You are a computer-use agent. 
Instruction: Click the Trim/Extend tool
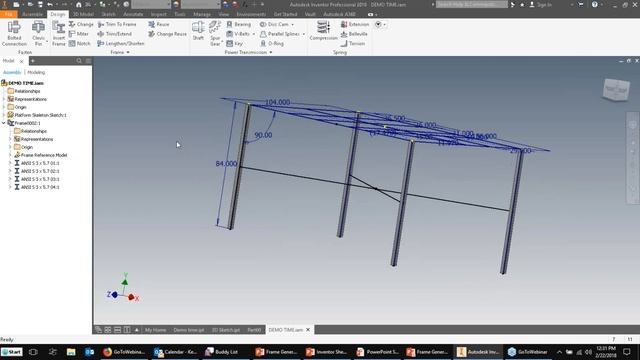pyautogui.click(x=114, y=34)
